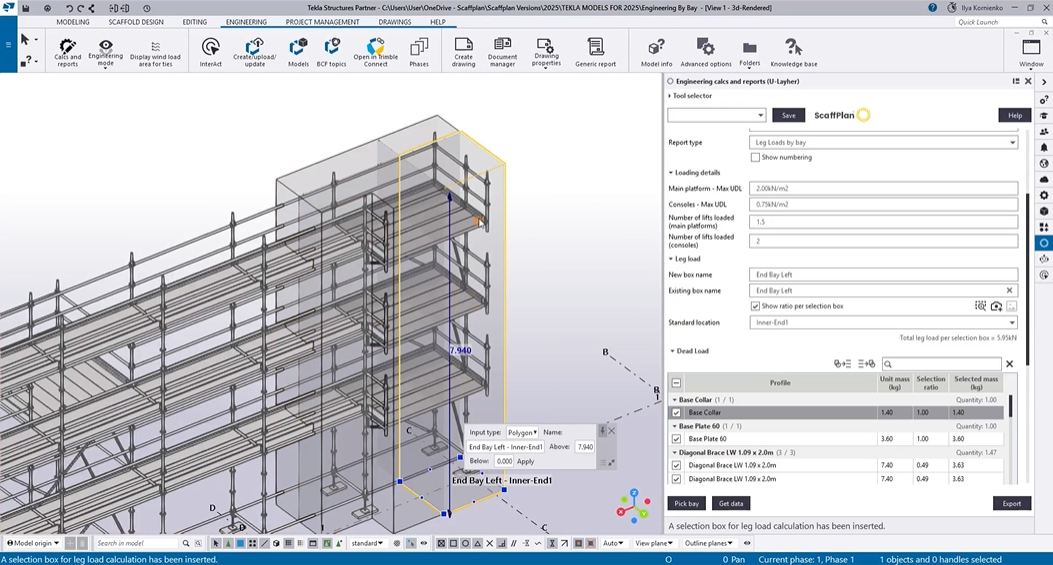This screenshot has height=565, width=1053.
Task: Open the Standard location dropdown
Action: click(883, 322)
